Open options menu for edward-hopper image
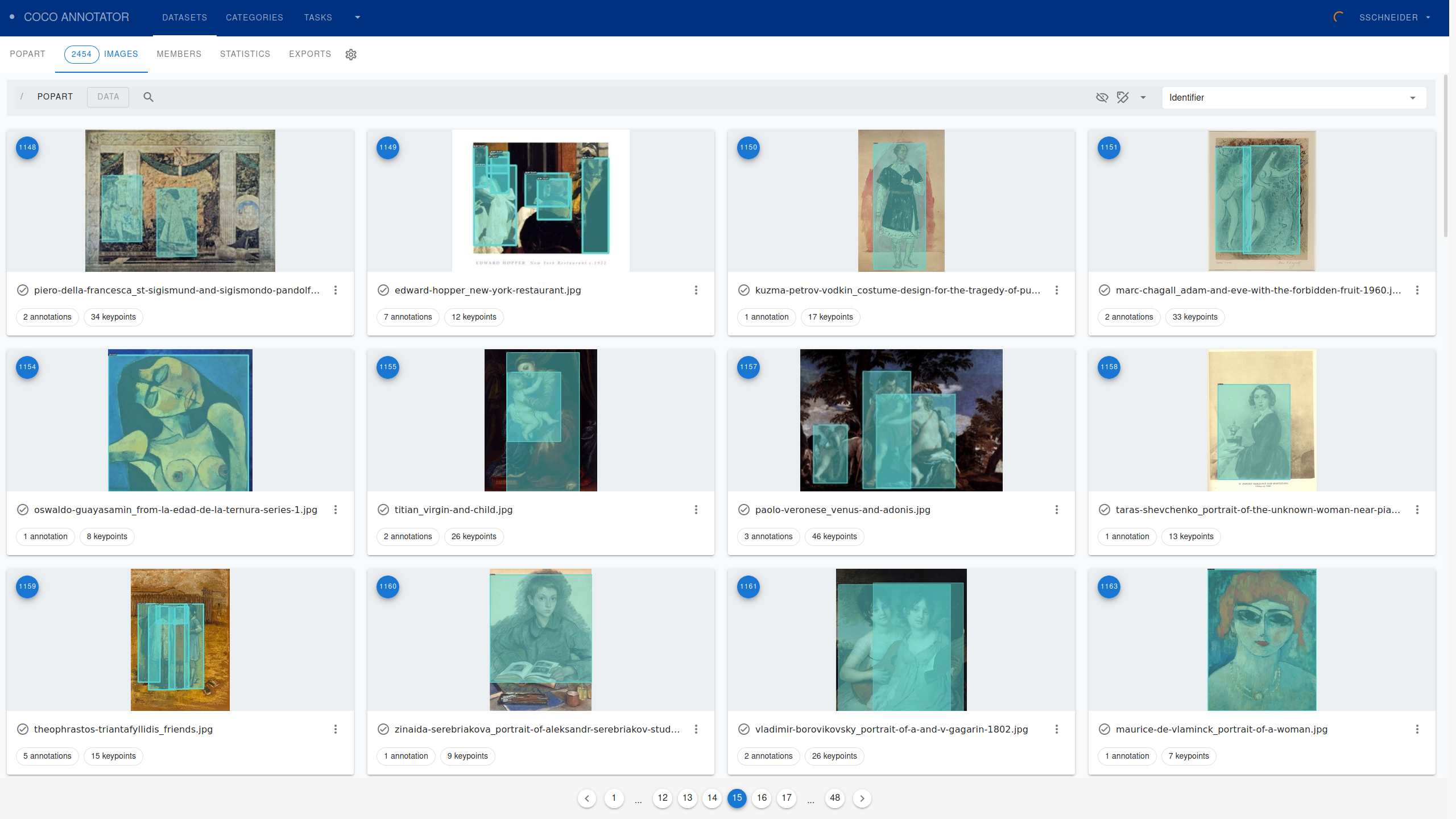This screenshot has height=819, width=1456. pyautogui.click(x=696, y=290)
